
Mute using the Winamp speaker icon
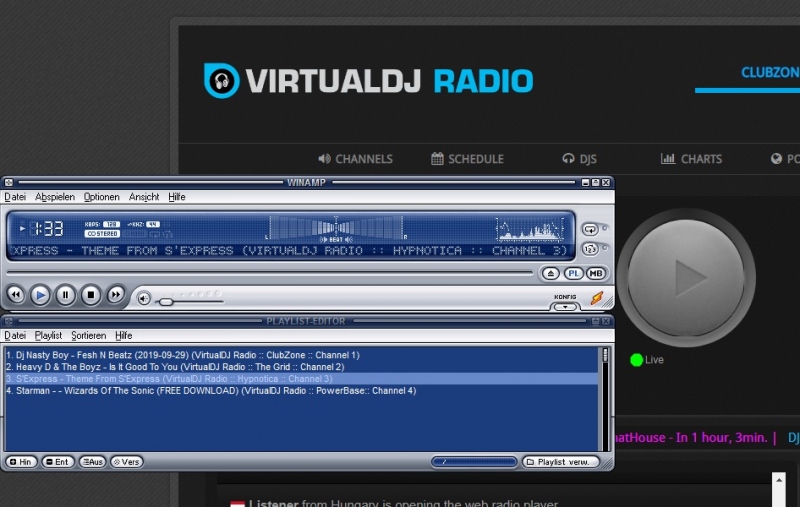tap(144, 298)
